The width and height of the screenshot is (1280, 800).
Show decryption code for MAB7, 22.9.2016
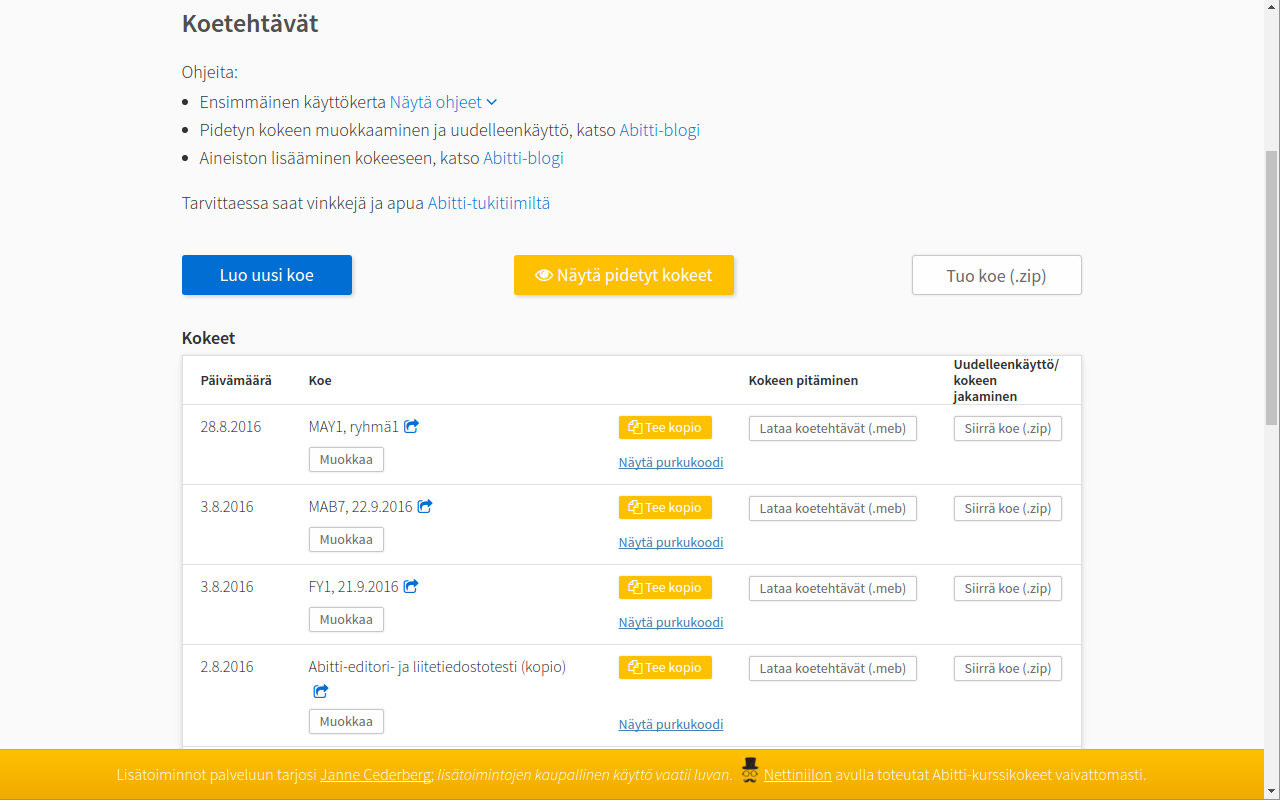click(x=671, y=542)
